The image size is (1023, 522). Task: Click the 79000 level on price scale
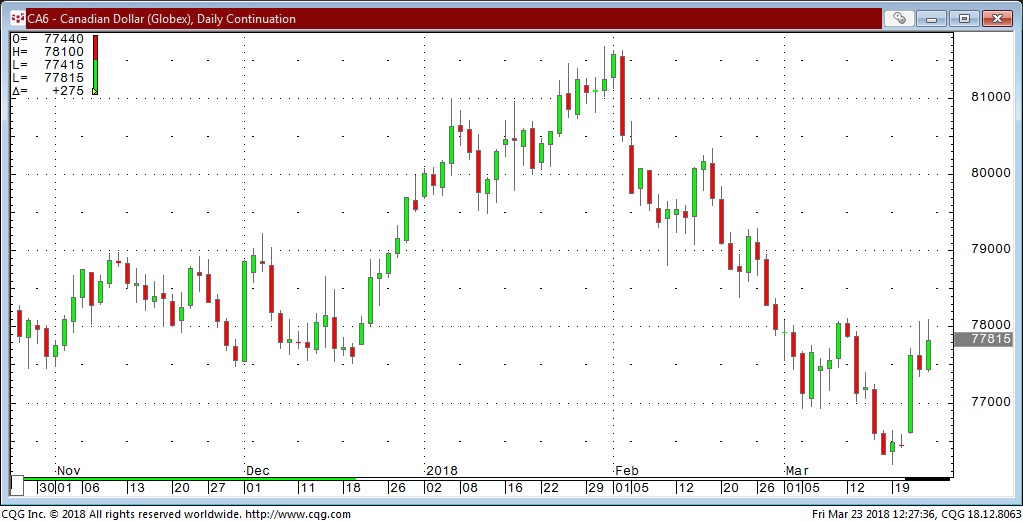[984, 249]
